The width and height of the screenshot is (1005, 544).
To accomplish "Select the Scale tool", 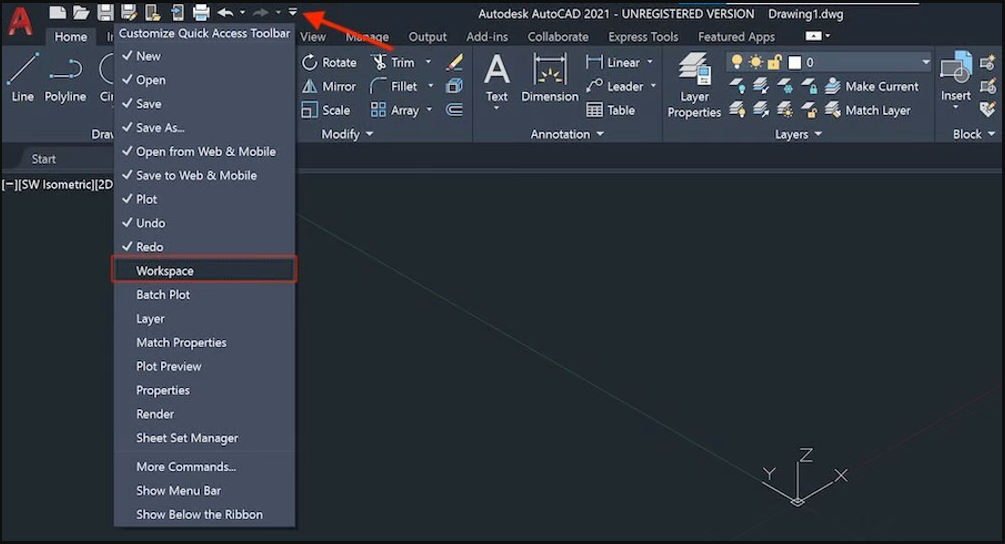I will (326, 110).
